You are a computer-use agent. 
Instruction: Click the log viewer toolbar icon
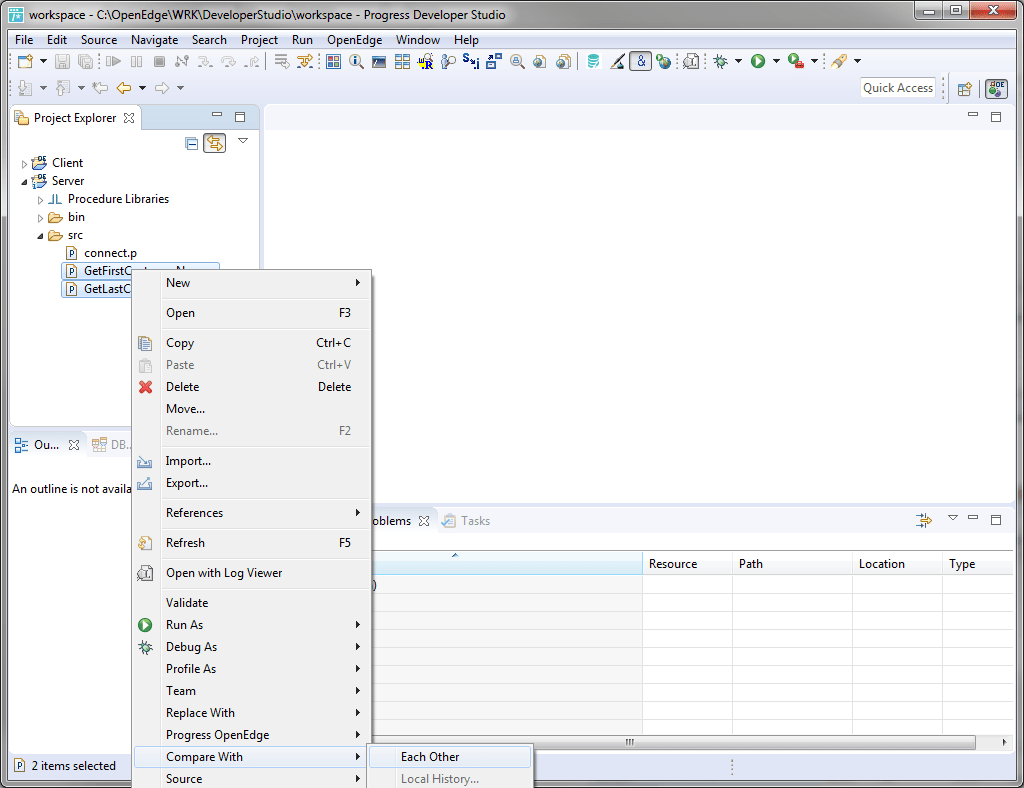click(x=691, y=61)
